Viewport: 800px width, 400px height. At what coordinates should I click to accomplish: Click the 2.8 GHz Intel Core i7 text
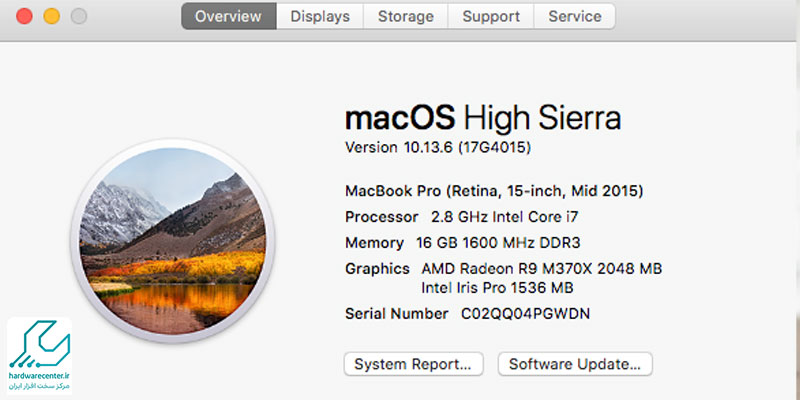tap(502, 216)
